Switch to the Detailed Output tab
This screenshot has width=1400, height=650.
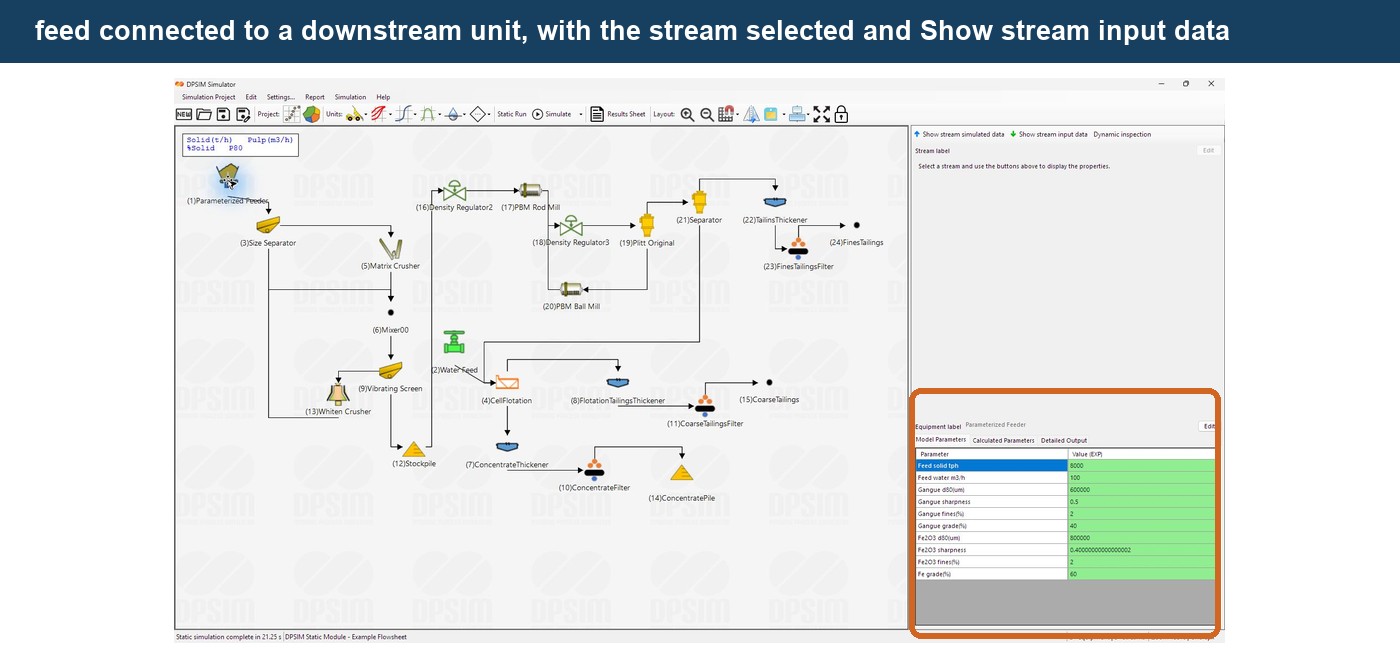tap(1064, 440)
